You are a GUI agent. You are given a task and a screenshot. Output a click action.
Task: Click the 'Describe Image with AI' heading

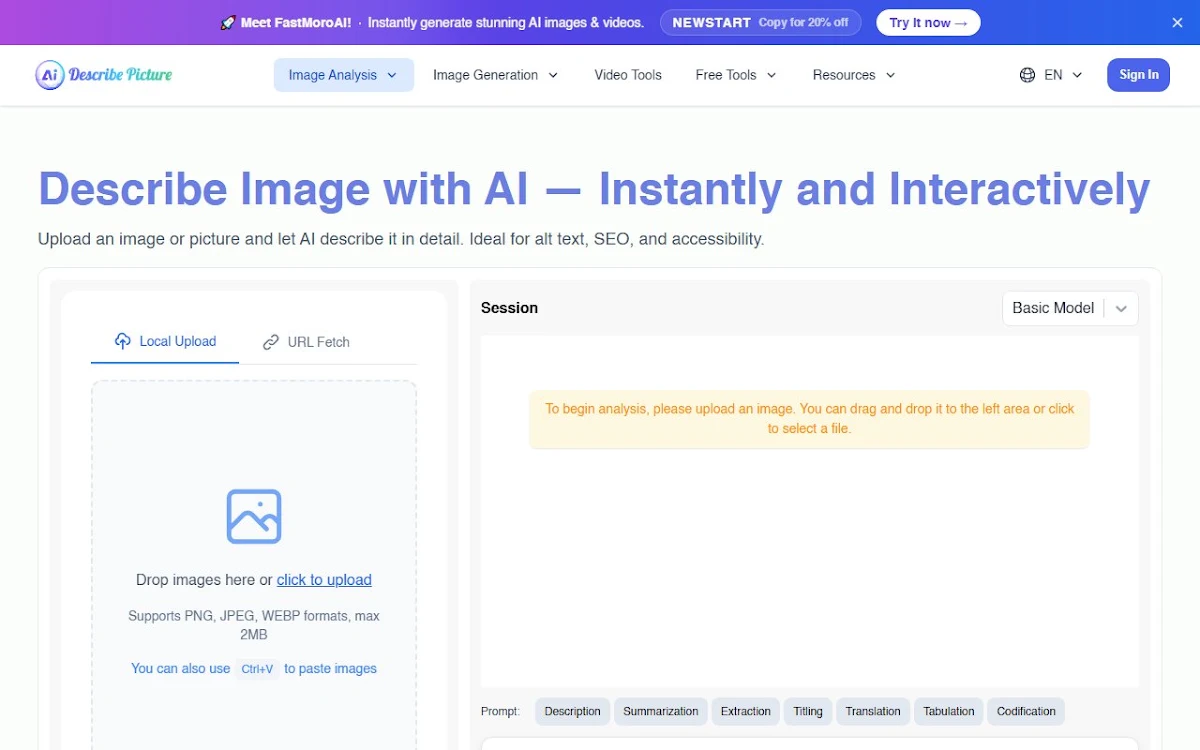[594, 190]
